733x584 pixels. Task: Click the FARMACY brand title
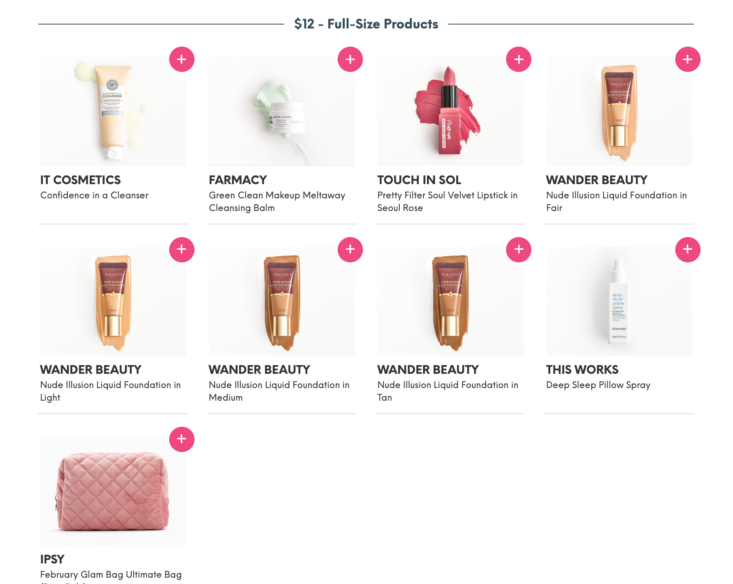pos(237,180)
